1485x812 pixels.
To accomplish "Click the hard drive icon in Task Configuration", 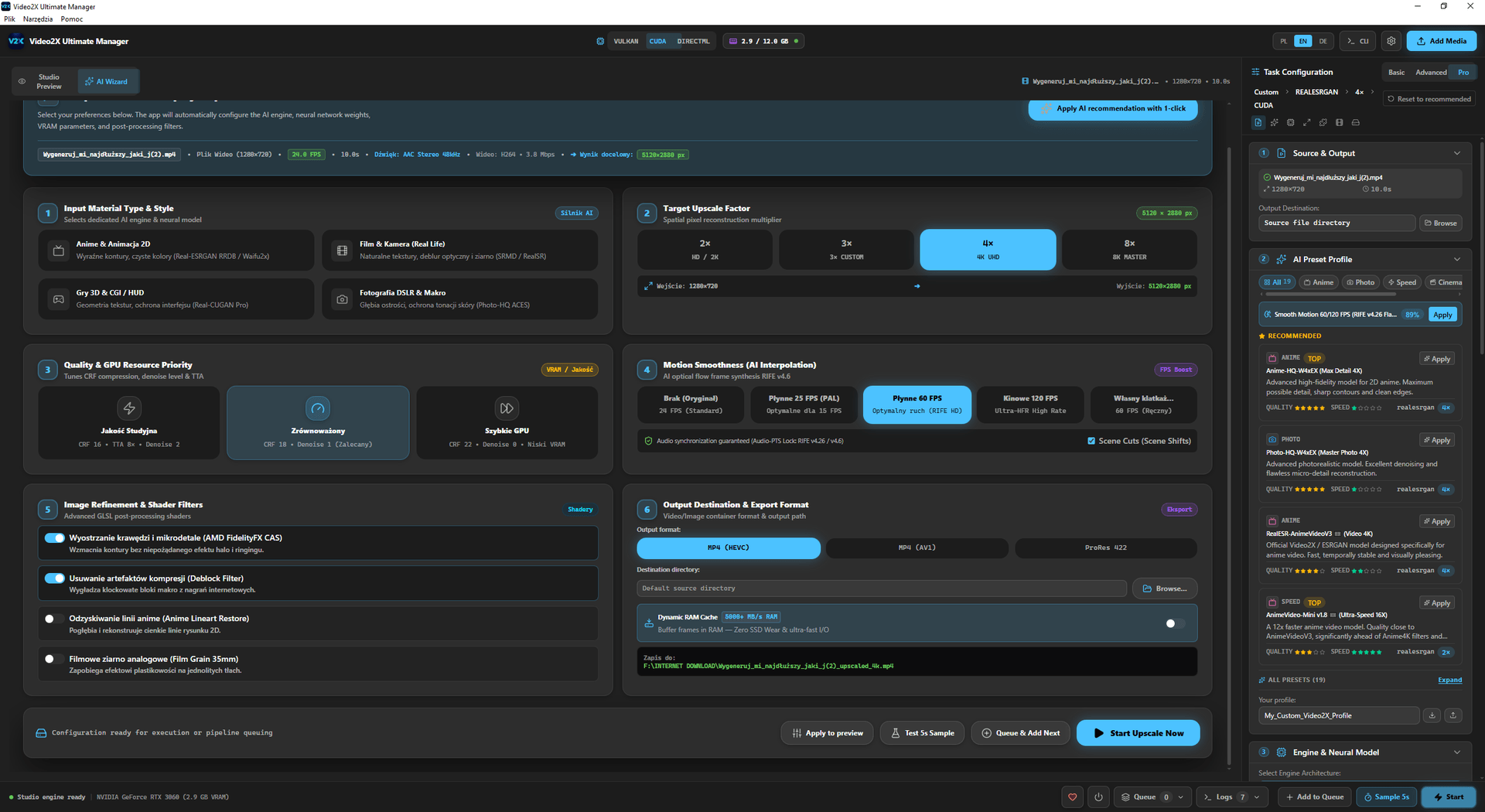I will [1356, 122].
